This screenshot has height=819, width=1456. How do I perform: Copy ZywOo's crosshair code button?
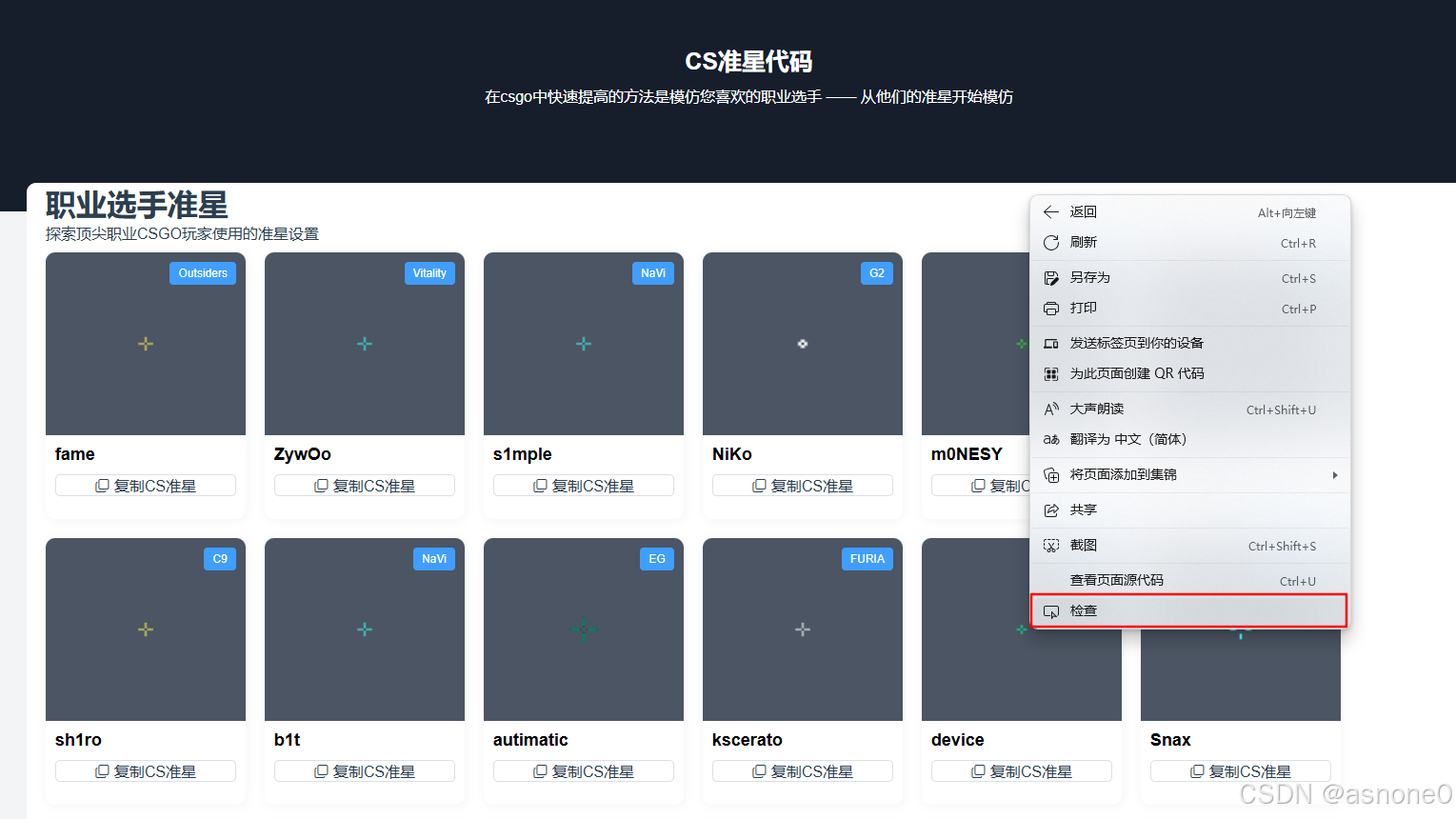[365, 486]
